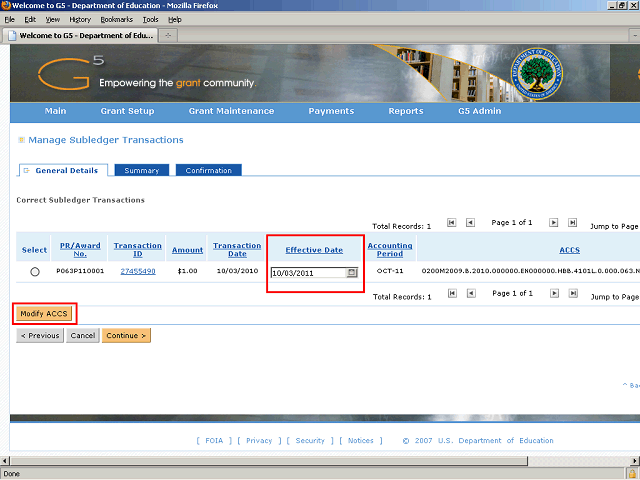Sort by Accounting Period column header
640x480 pixels.
pos(390,250)
